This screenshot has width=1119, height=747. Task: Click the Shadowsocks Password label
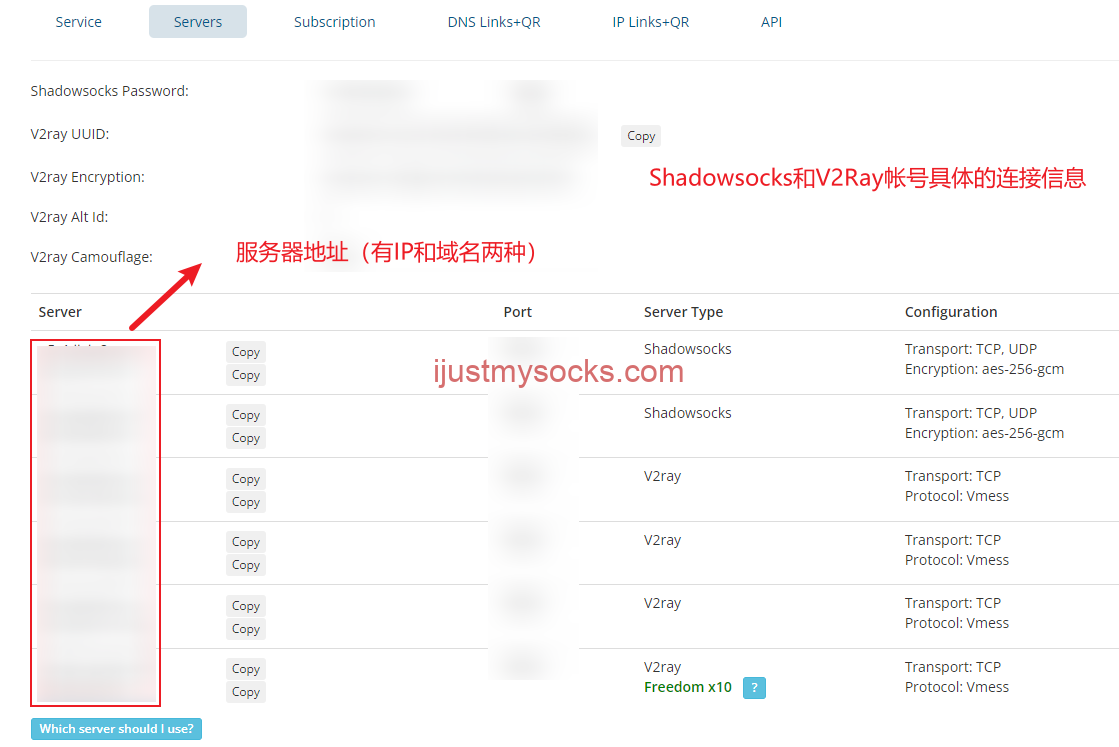coord(109,91)
